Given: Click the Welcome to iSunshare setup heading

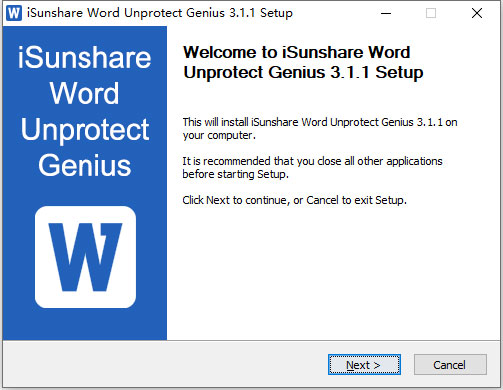Looking at the screenshot, I should coord(303,62).
